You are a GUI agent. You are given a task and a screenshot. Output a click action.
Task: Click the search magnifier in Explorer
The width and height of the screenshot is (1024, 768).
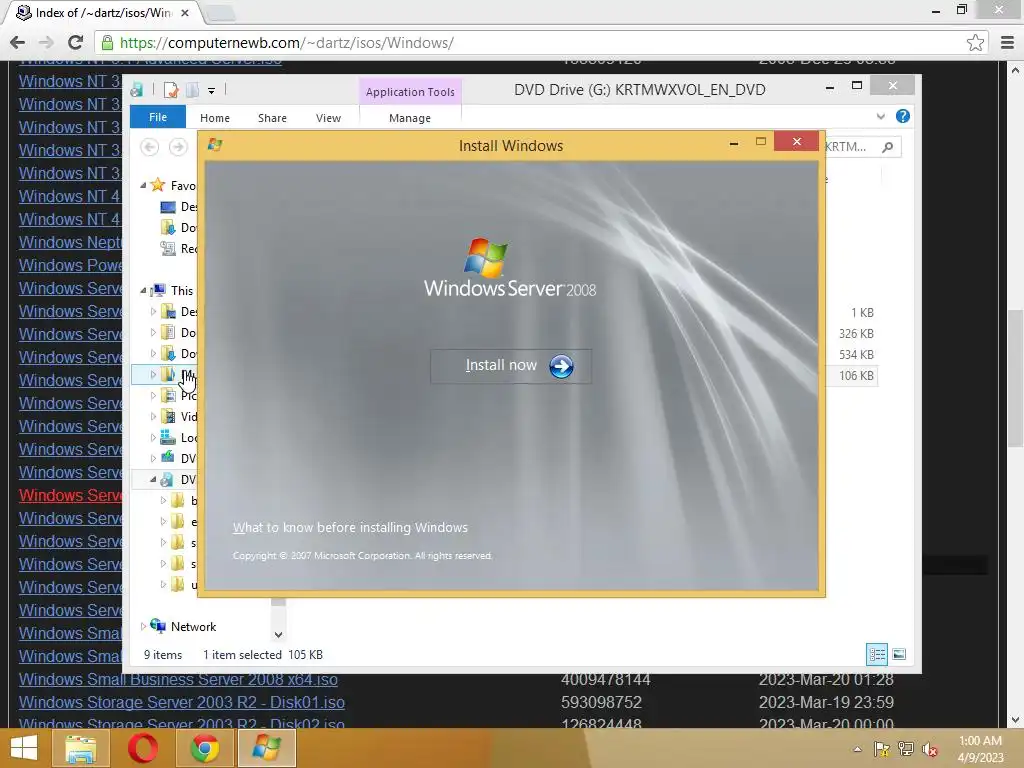[x=888, y=148]
